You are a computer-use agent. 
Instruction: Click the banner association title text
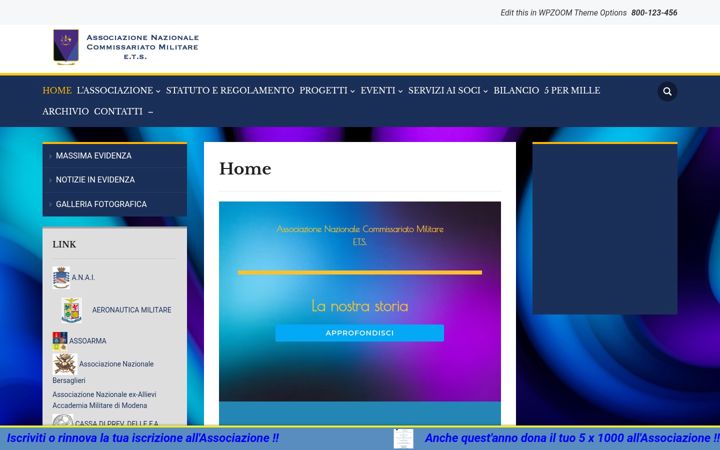(360, 235)
